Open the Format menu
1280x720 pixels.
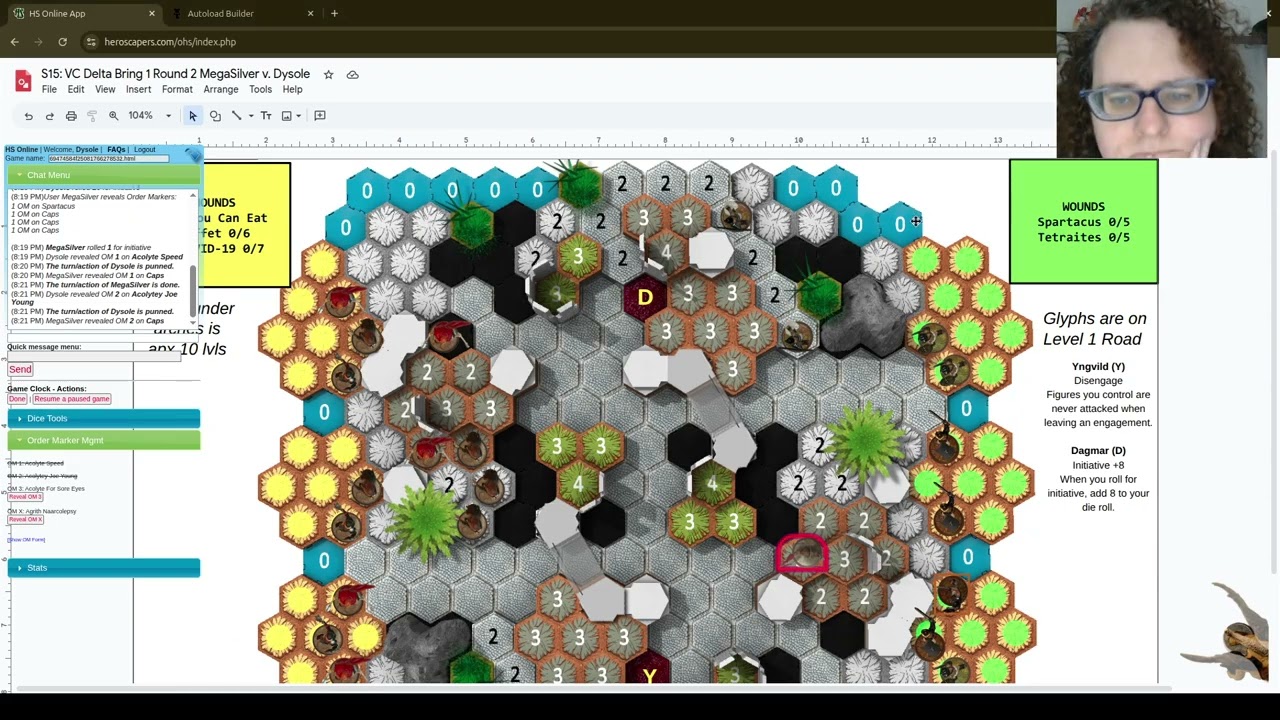pos(177,90)
